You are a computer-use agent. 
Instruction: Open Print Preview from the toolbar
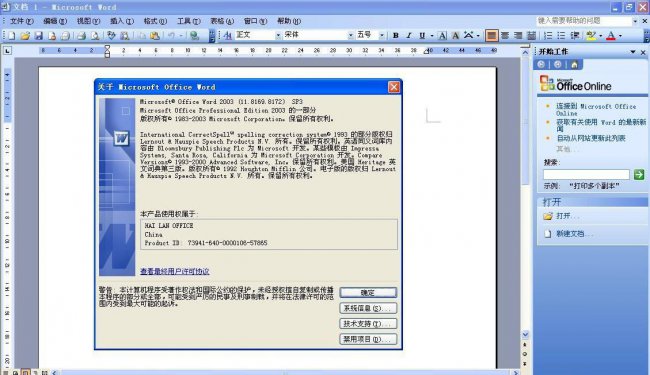(x=95, y=36)
